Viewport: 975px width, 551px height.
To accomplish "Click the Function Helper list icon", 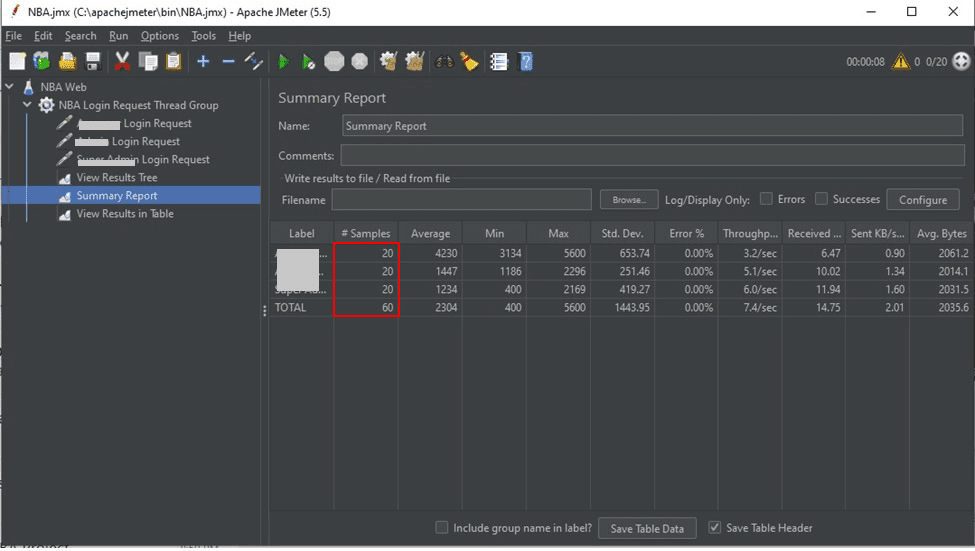I will tap(499, 62).
